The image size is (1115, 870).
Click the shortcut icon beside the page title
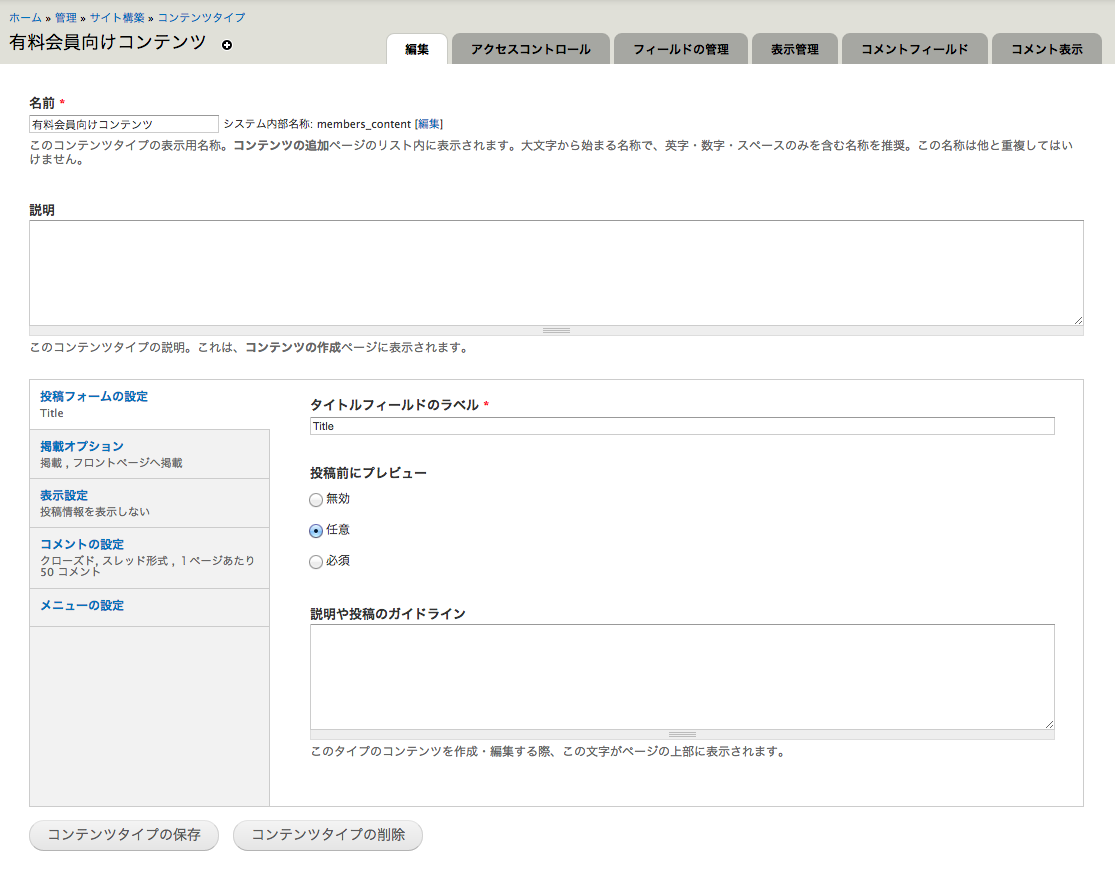[228, 43]
